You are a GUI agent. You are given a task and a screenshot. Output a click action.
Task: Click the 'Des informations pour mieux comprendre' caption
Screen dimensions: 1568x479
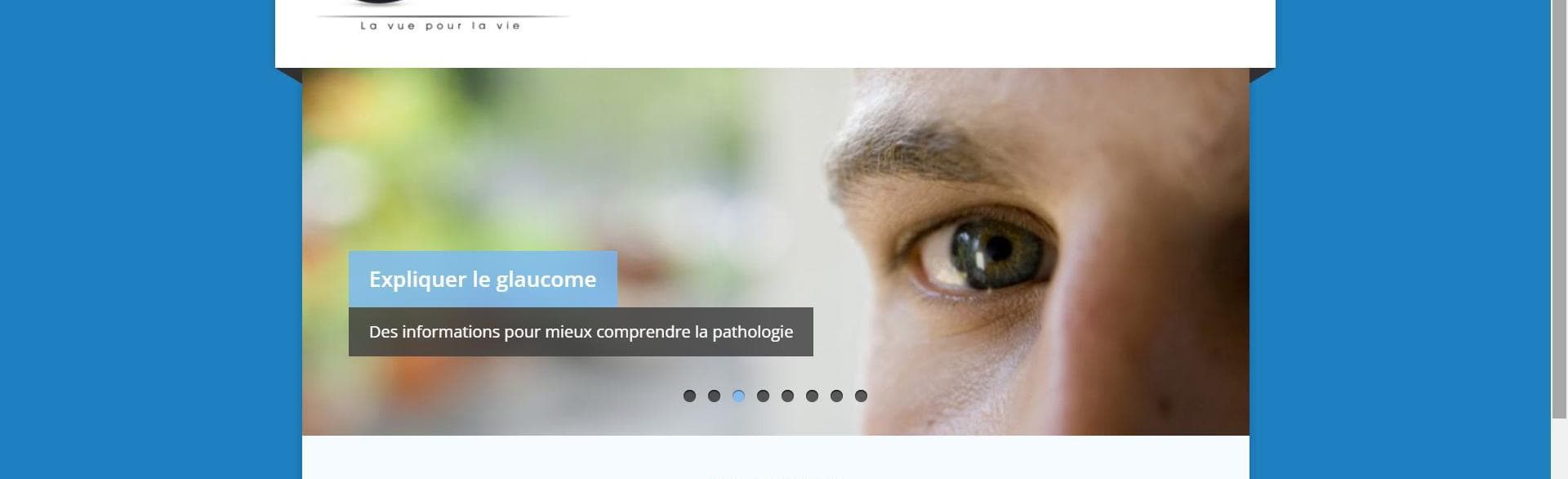pyautogui.click(x=581, y=332)
